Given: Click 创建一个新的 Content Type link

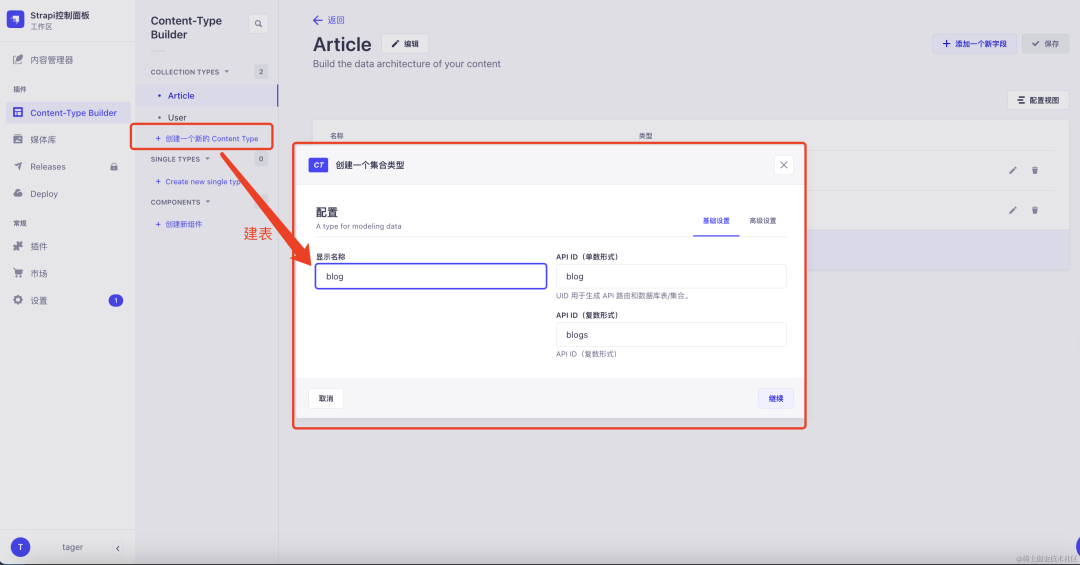Looking at the screenshot, I should tap(207, 138).
